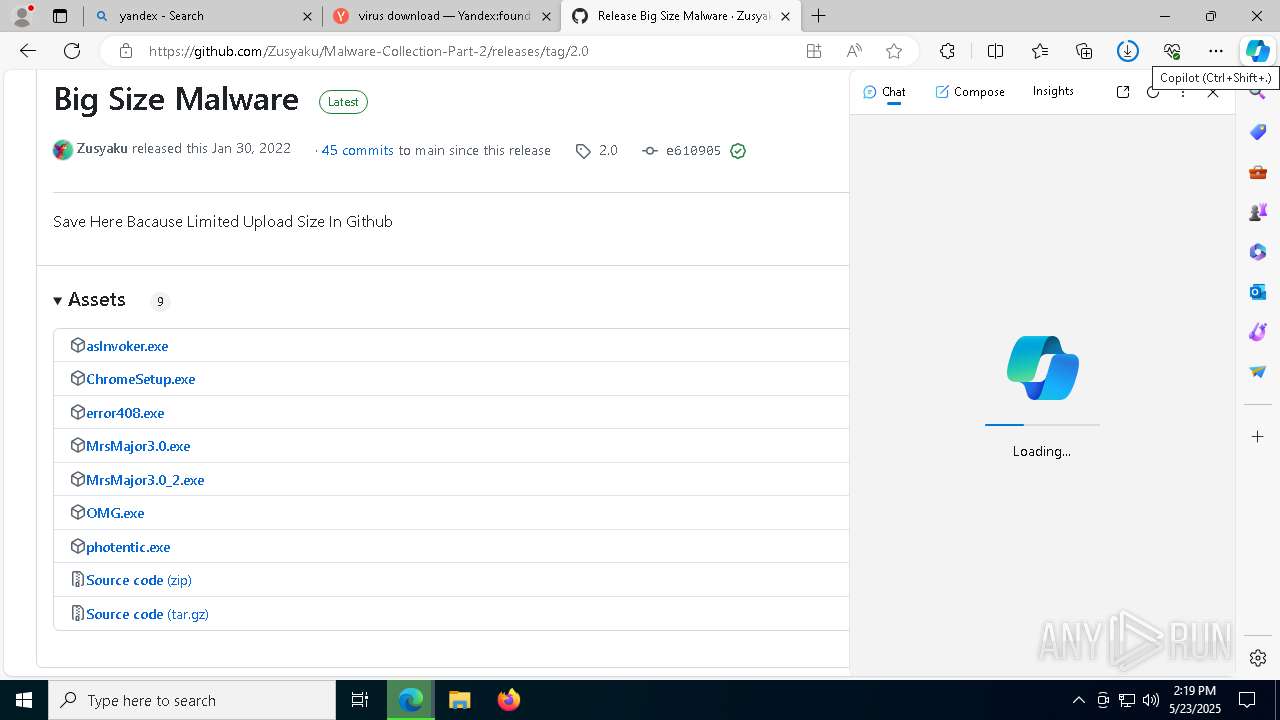Select the Chat tab in Copilot
1280x720 pixels.
[x=884, y=92]
